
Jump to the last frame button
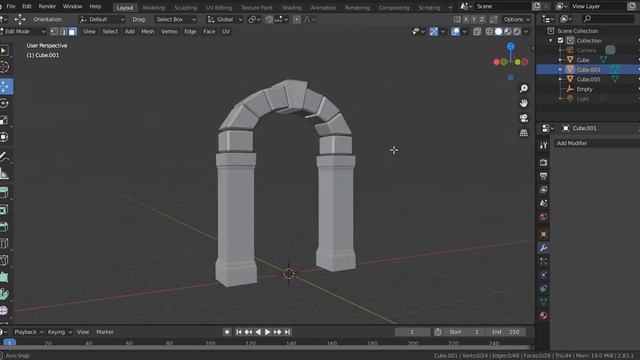(287, 332)
